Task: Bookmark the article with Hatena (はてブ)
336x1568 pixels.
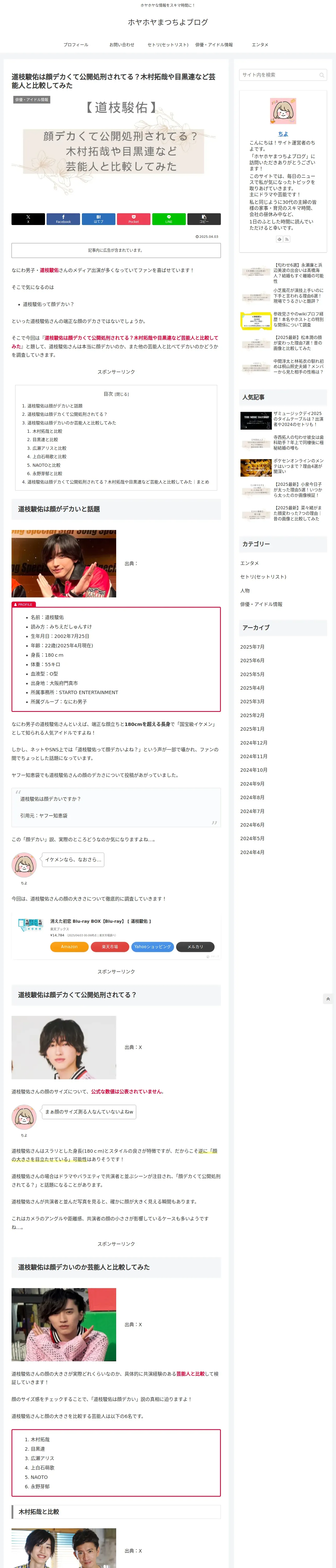Action: 98,219
